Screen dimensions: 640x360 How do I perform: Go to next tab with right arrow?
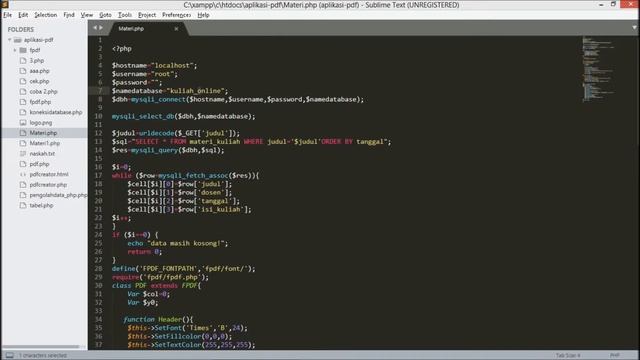tap(101, 28)
